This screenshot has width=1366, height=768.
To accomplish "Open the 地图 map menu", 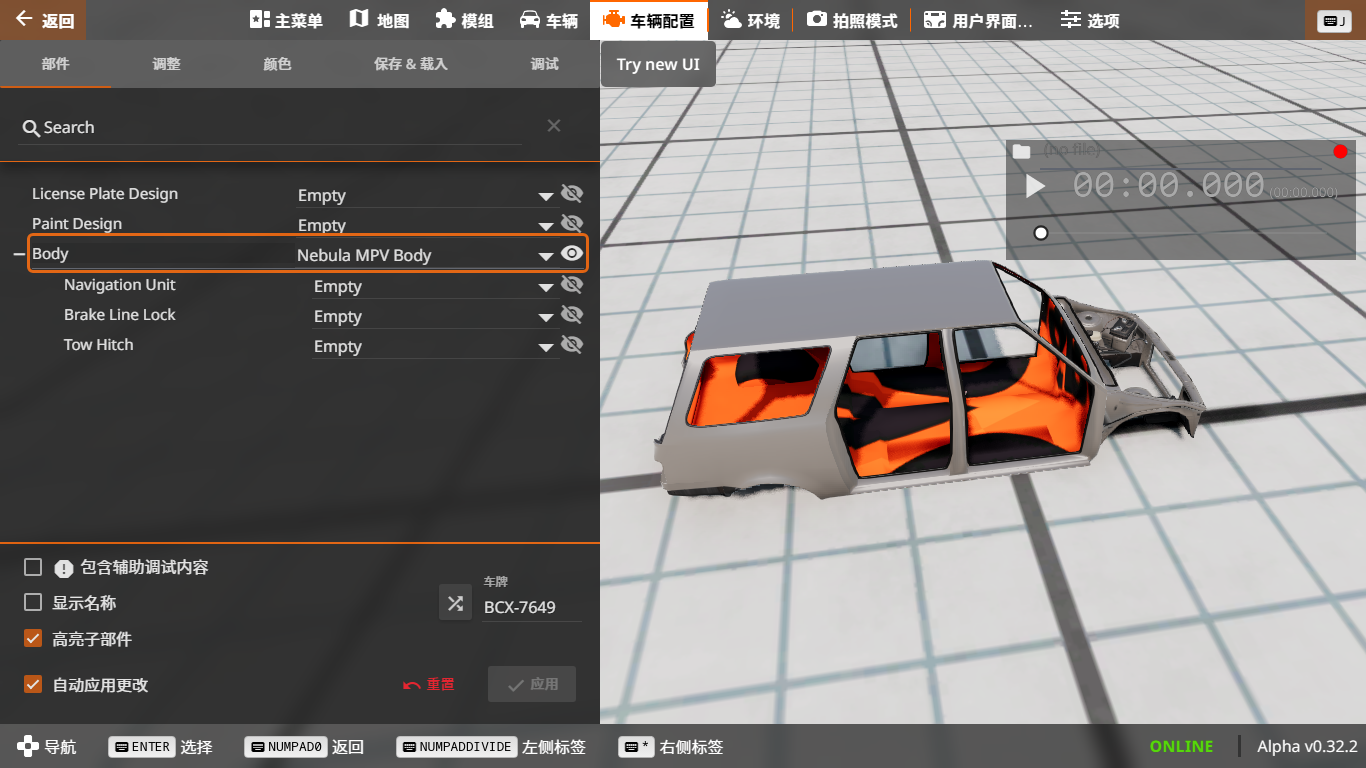I will pyautogui.click(x=379, y=20).
